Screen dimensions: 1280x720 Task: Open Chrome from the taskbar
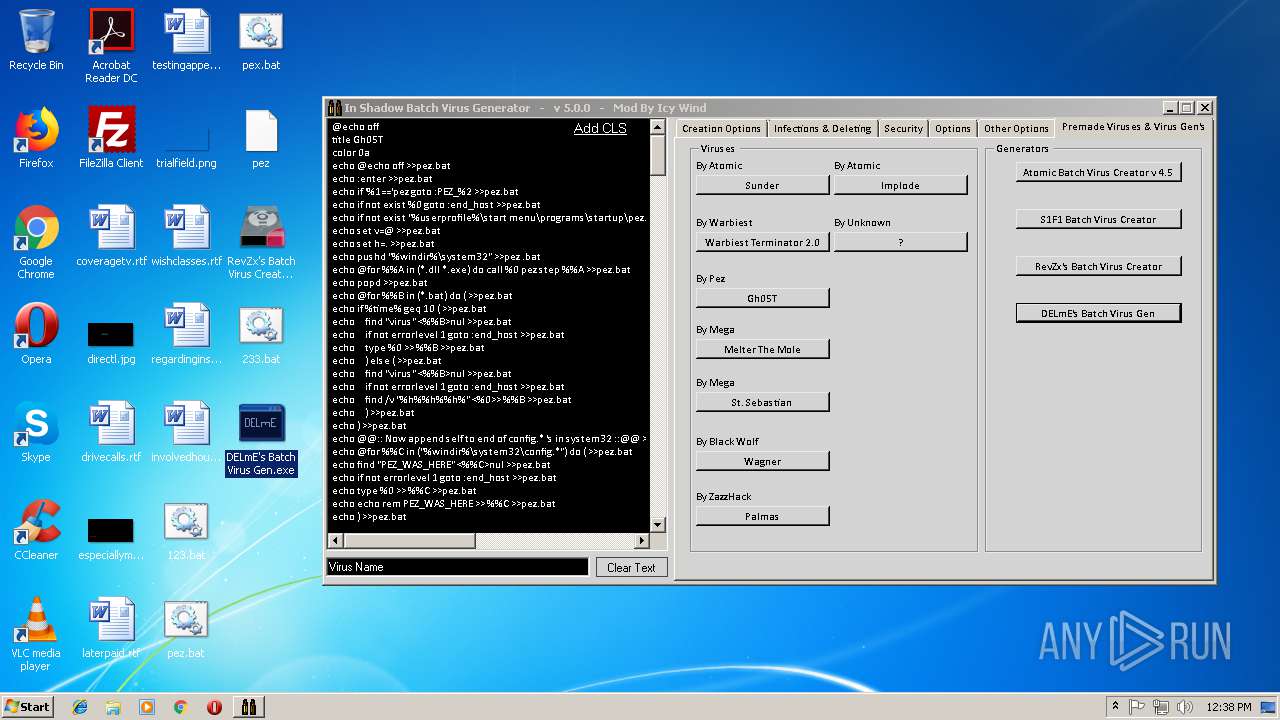tap(180, 707)
